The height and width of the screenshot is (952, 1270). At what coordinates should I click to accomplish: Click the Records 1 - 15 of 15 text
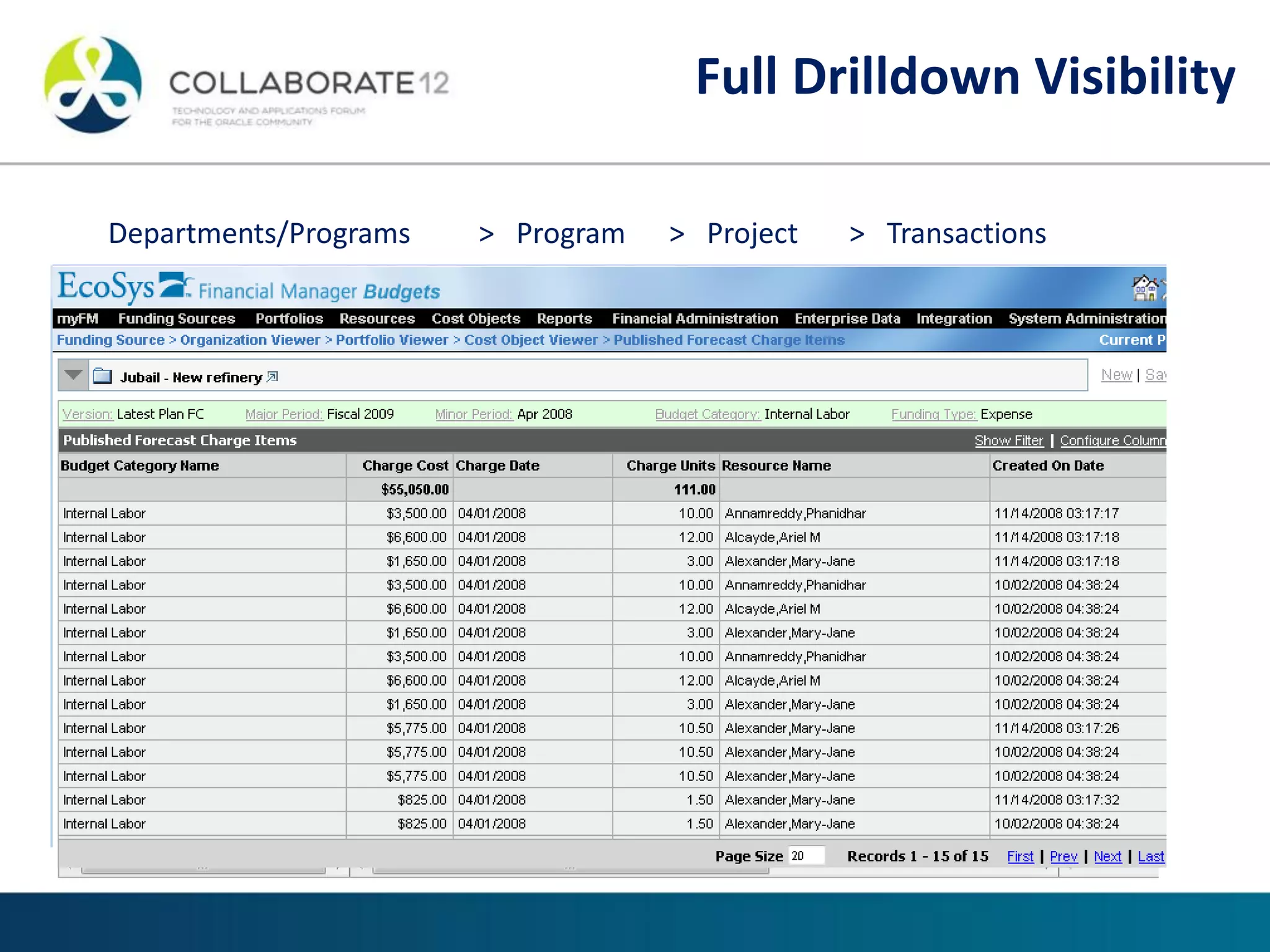point(918,857)
